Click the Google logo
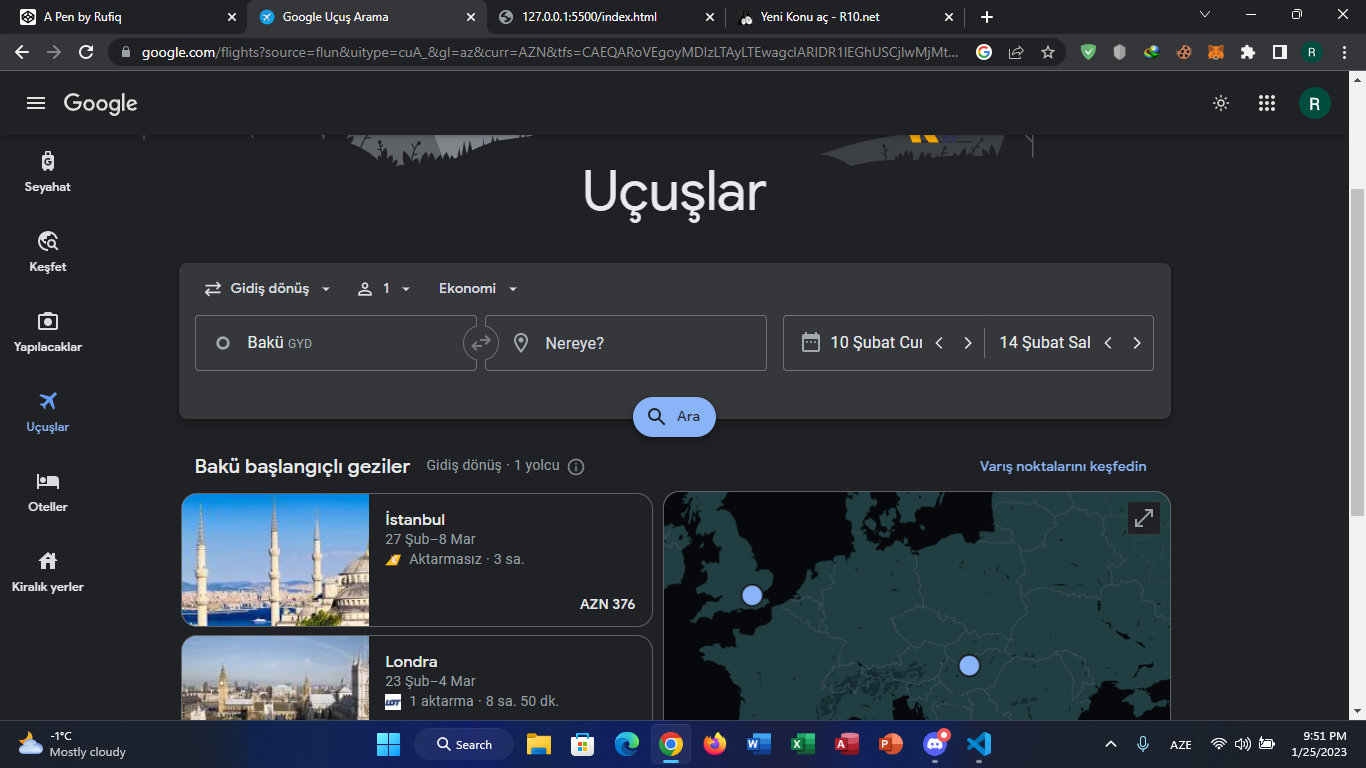This screenshot has width=1366, height=768. [100, 103]
